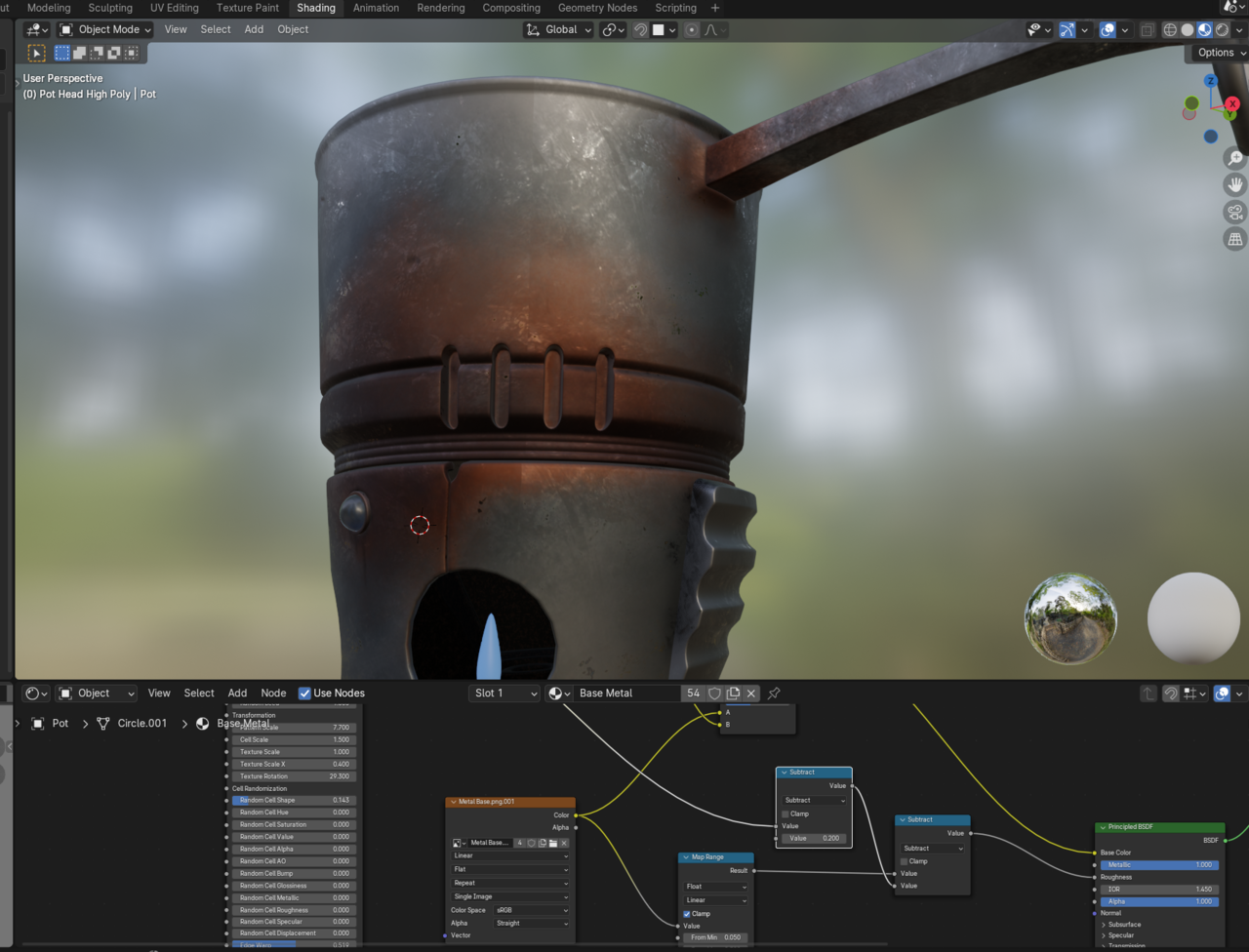
Task: Open the Transform Orientation Global dropdown
Action: click(558, 29)
